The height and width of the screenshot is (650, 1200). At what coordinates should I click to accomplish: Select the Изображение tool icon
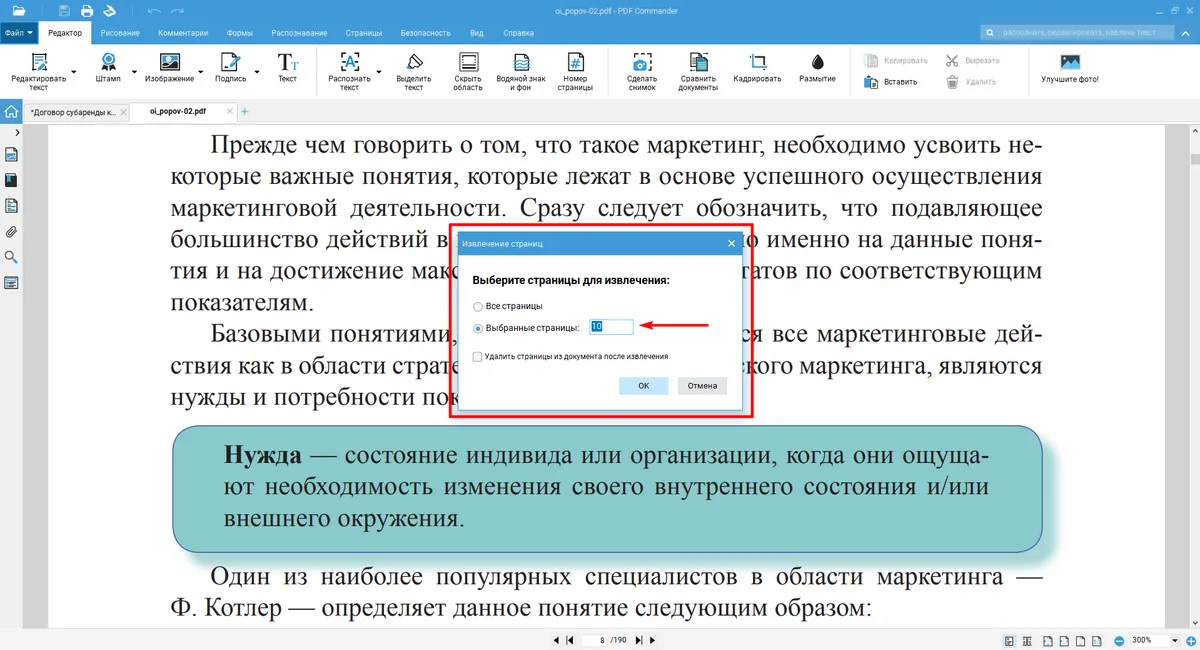coord(169,62)
